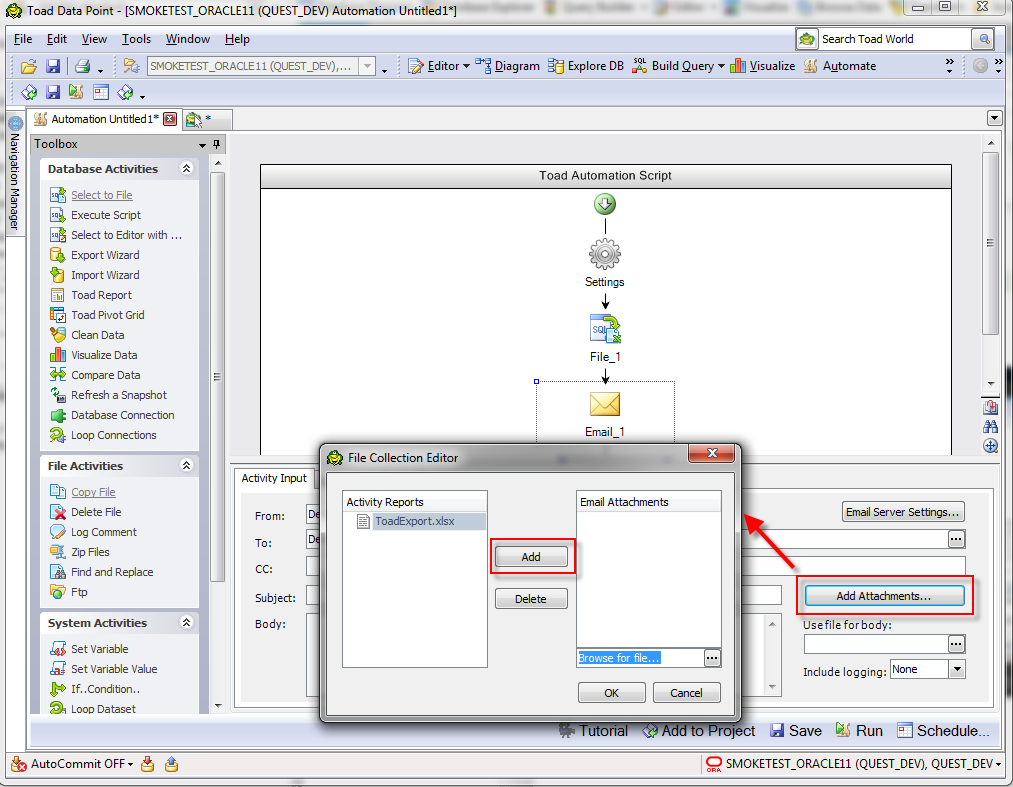Pick Find and Replace activity
This screenshot has height=787, width=1013.
112,572
